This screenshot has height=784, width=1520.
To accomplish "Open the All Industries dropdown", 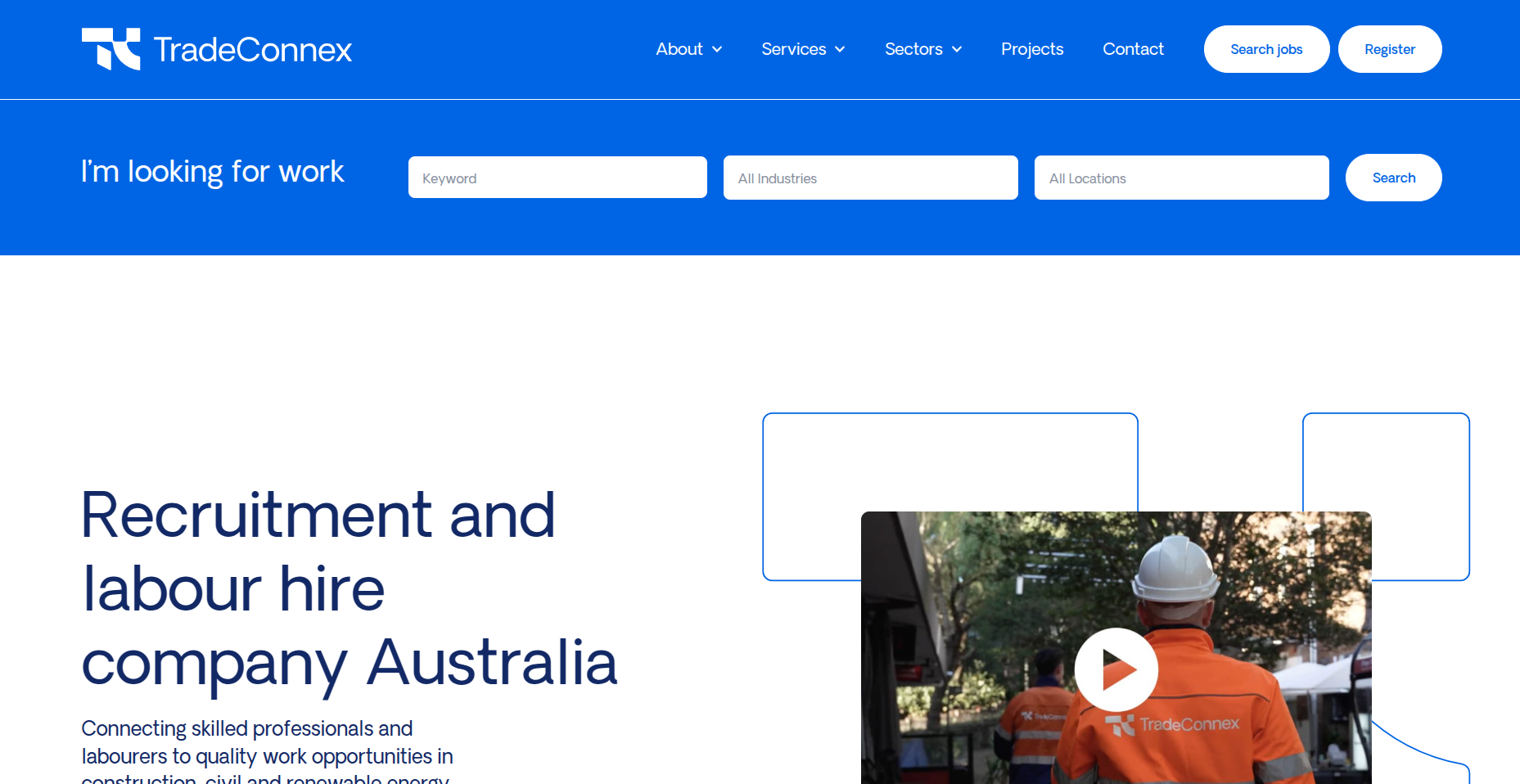I will (870, 178).
